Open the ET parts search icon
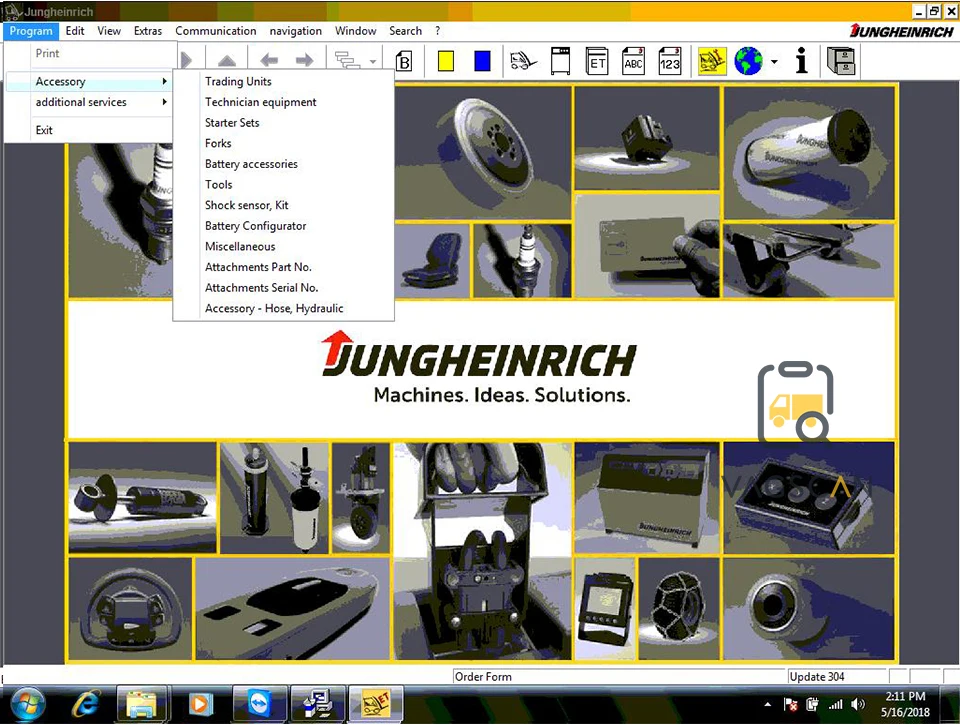960x725 pixels. pyautogui.click(x=596, y=61)
